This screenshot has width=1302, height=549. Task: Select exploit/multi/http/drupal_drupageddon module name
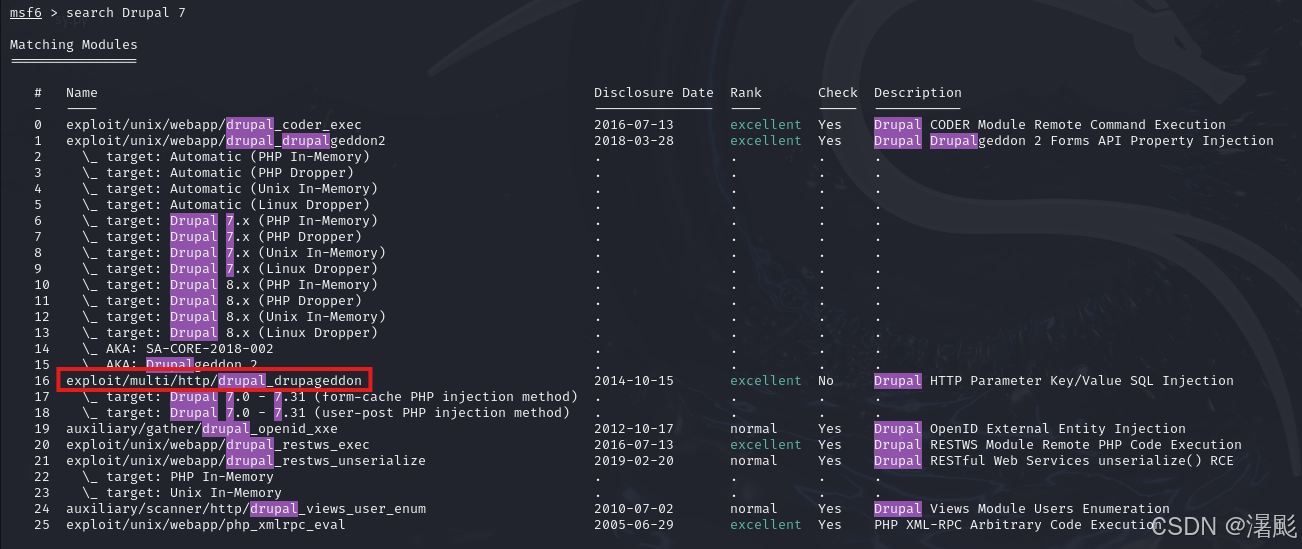214,381
